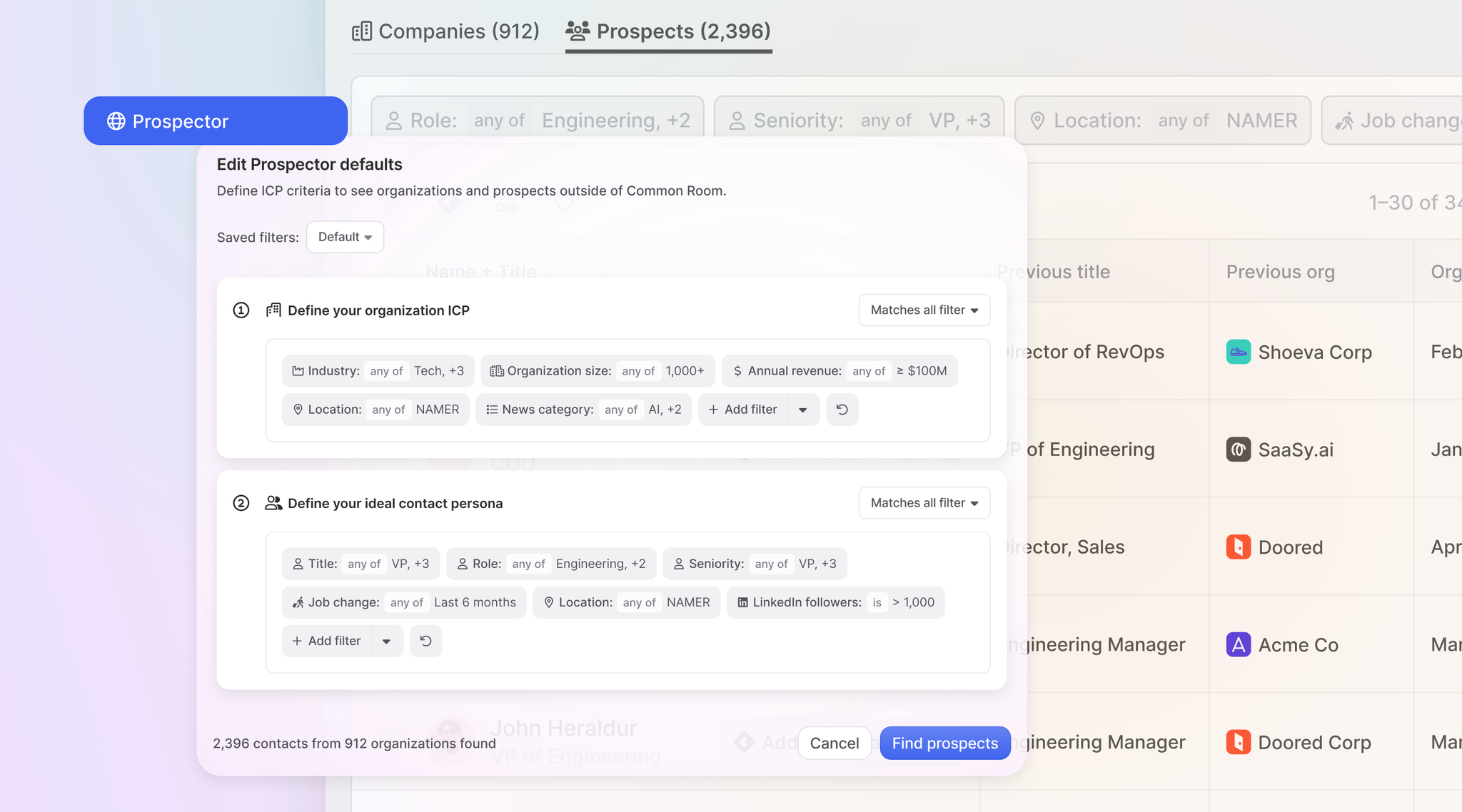Click the SaaSy.ai logo icon
The width and height of the screenshot is (1462, 812).
click(1238, 450)
